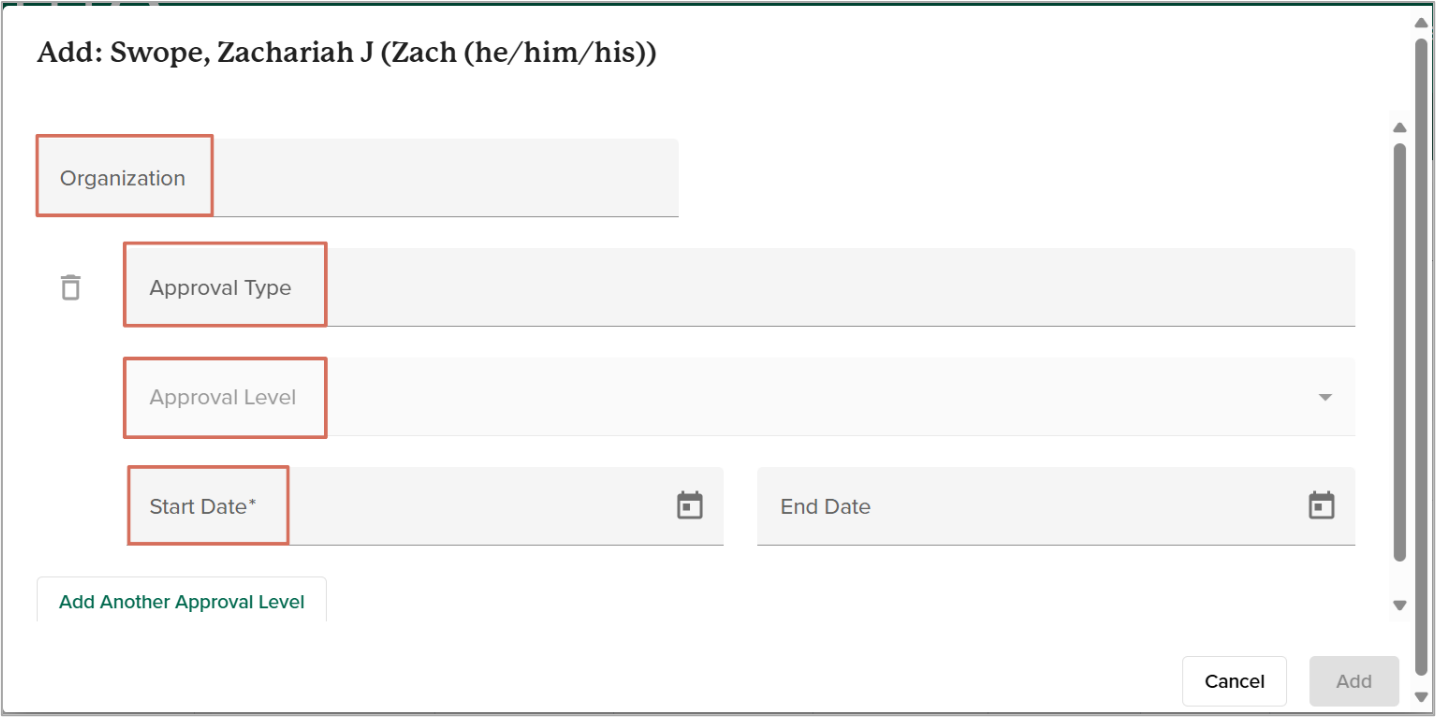Click the Add button
Image resolution: width=1436 pixels, height=717 pixels.
coord(1354,681)
